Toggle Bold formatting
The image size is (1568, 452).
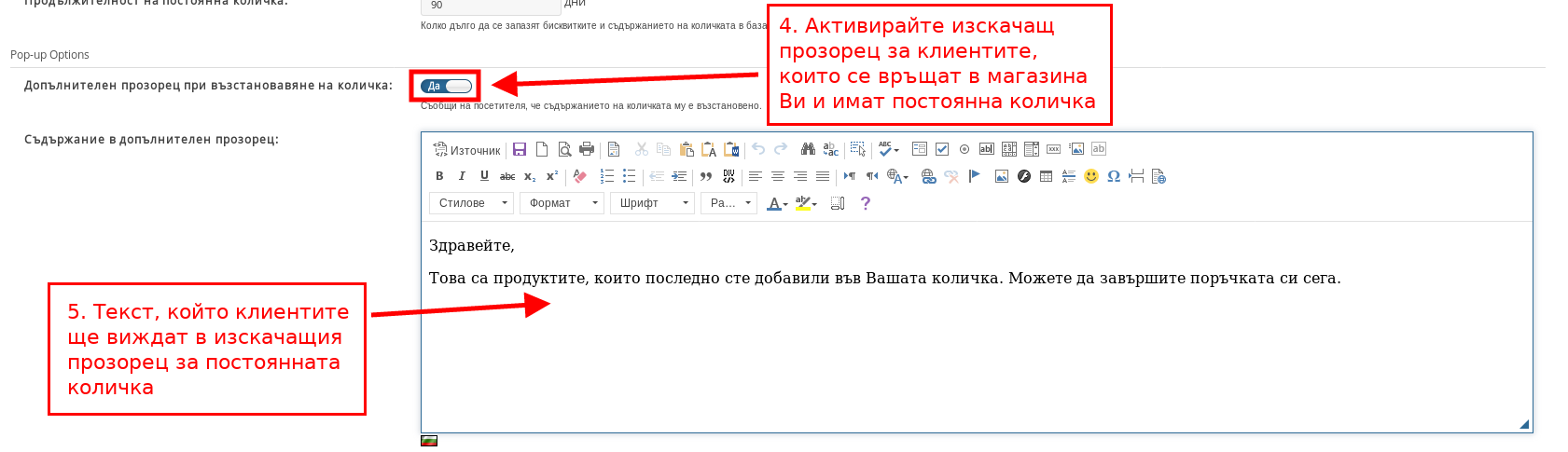pyautogui.click(x=439, y=176)
